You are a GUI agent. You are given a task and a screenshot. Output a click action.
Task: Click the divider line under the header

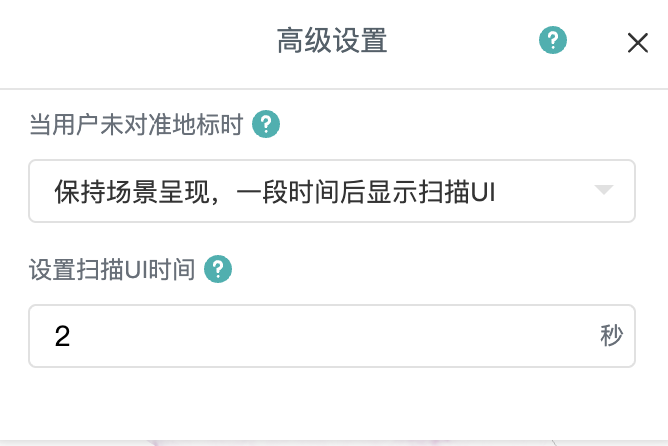click(x=332, y=89)
